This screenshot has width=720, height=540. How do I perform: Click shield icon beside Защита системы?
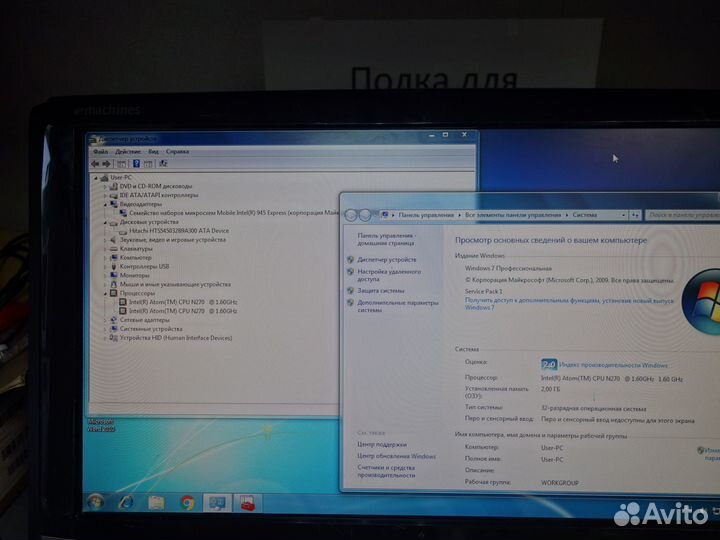pyautogui.click(x=350, y=291)
